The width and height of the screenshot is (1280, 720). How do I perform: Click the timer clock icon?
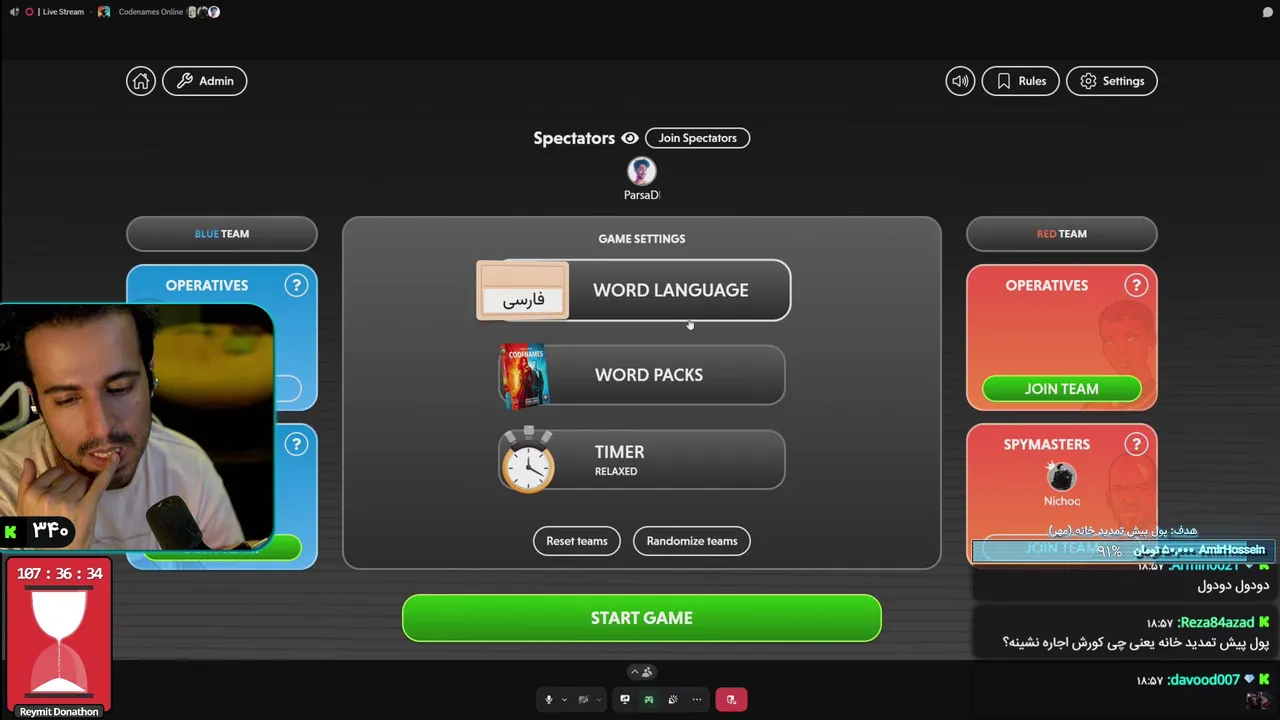(x=527, y=461)
